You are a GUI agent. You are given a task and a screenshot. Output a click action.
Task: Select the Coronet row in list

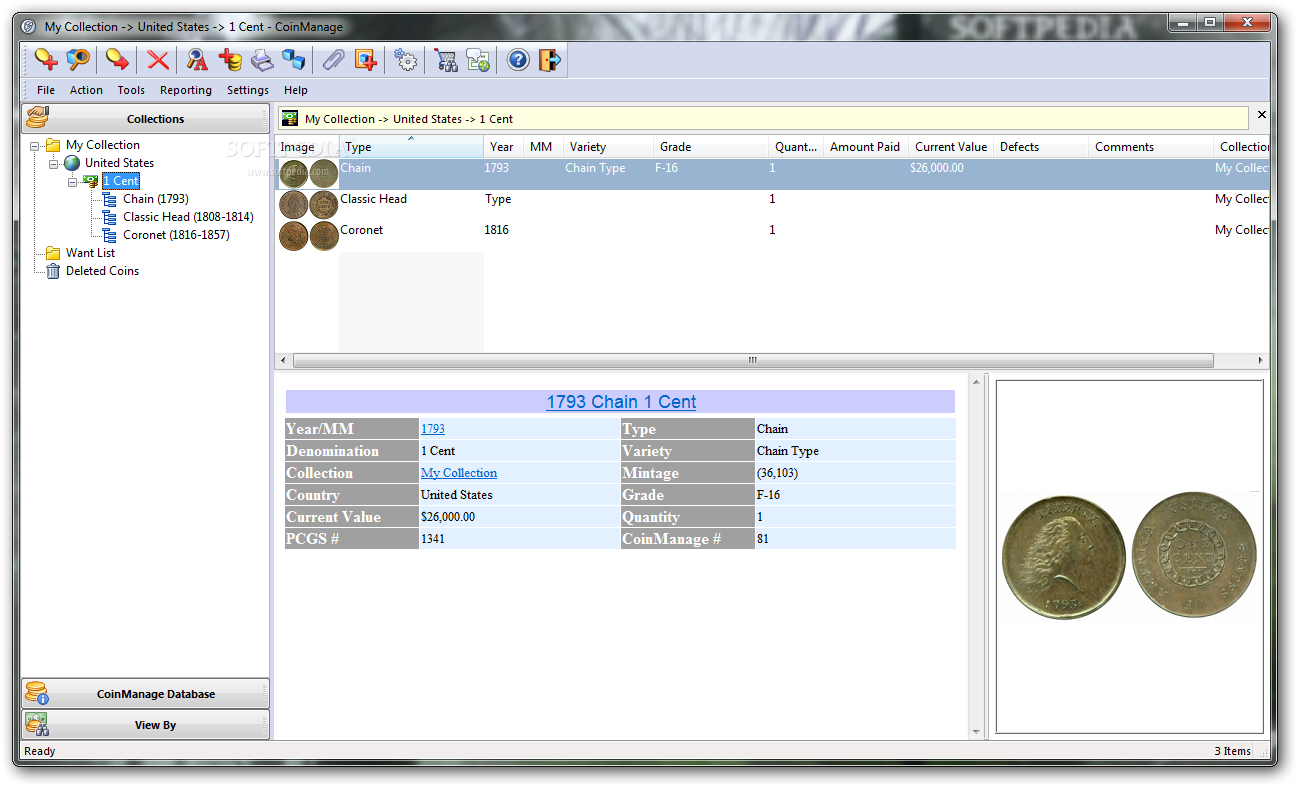[773, 236]
